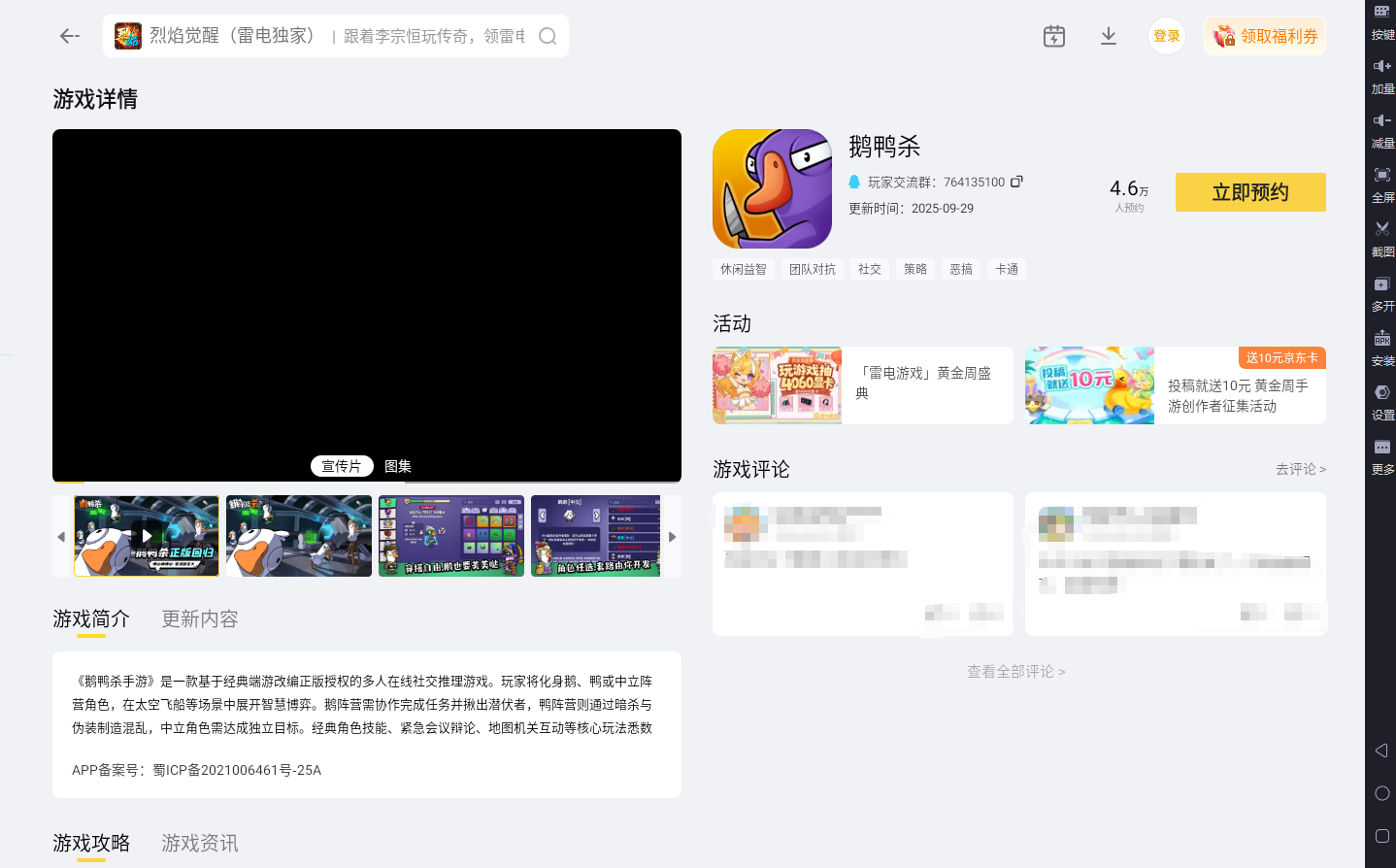Open the download manager icon
This screenshot has width=1396, height=868.
click(x=1108, y=35)
